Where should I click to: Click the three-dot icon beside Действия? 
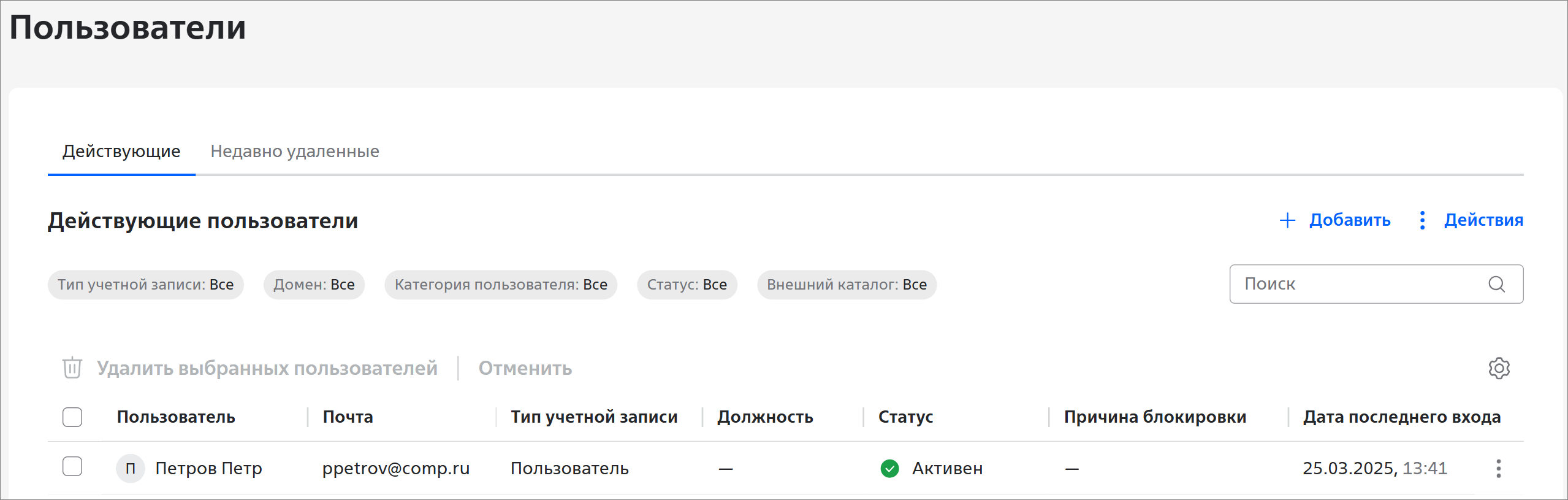1422,220
